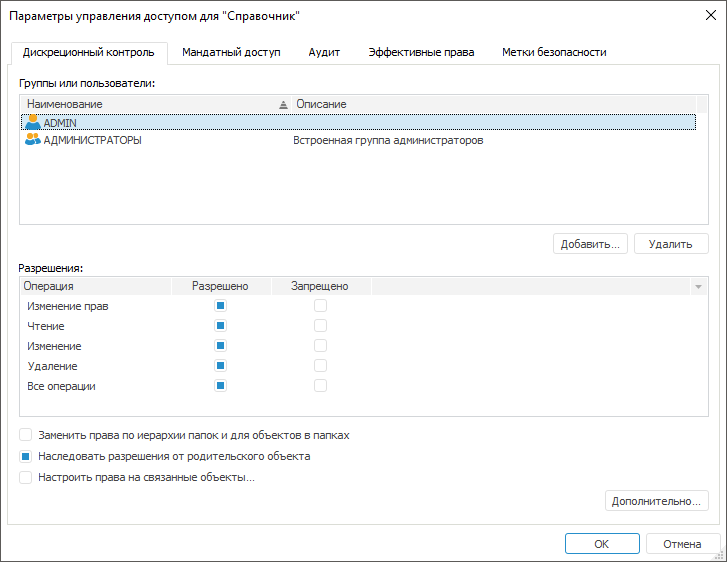Confirm the dialog with OK
The width and height of the screenshot is (727, 562).
coord(601,545)
